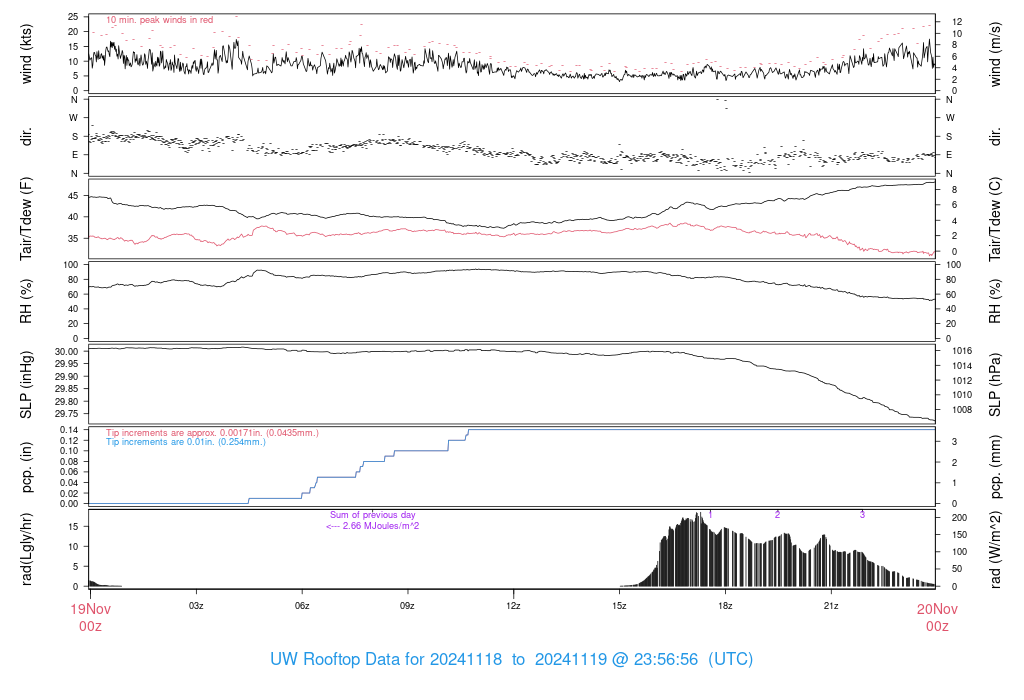Select the 06z time axis tick
Viewport: 1024px width, 700px height.
pos(302,606)
